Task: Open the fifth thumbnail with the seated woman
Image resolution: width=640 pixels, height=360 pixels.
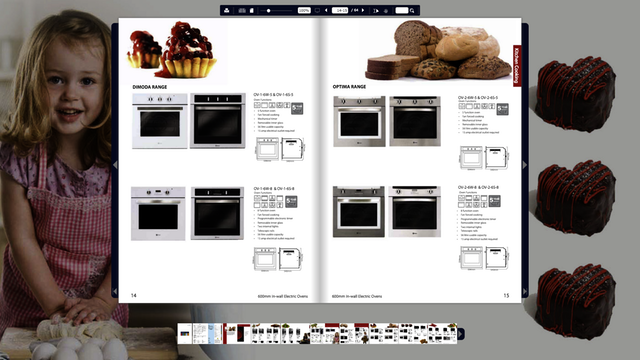Action: [295, 333]
